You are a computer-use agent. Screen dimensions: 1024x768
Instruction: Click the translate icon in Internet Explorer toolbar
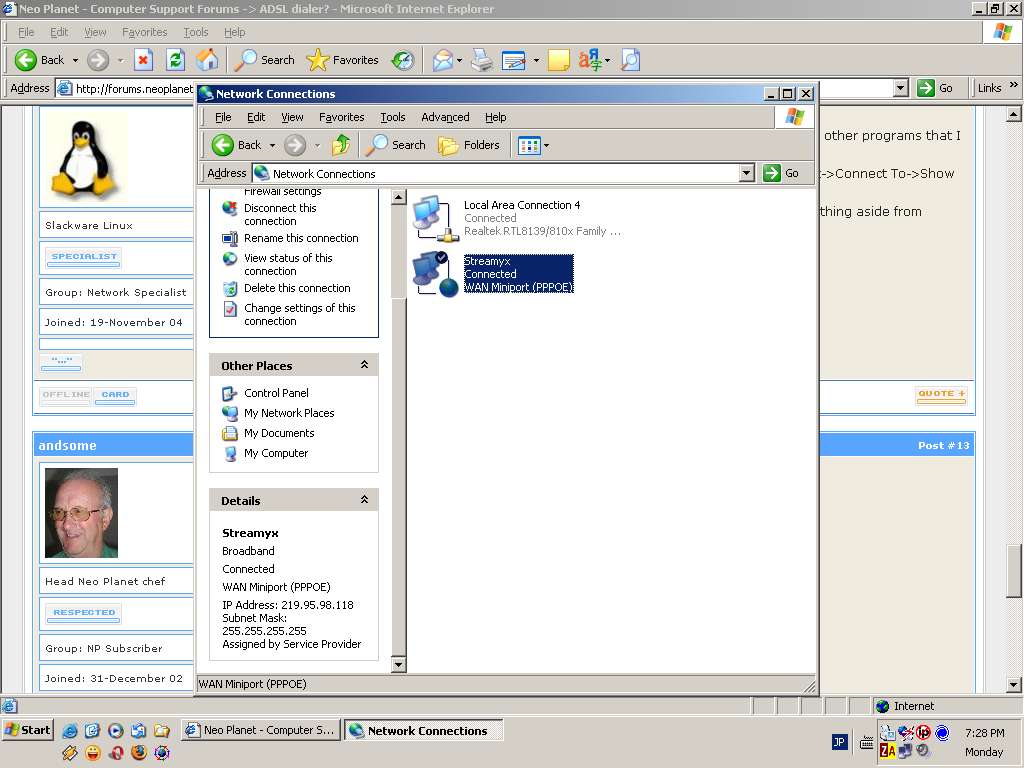pyautogui.click(x=590, y=60)
